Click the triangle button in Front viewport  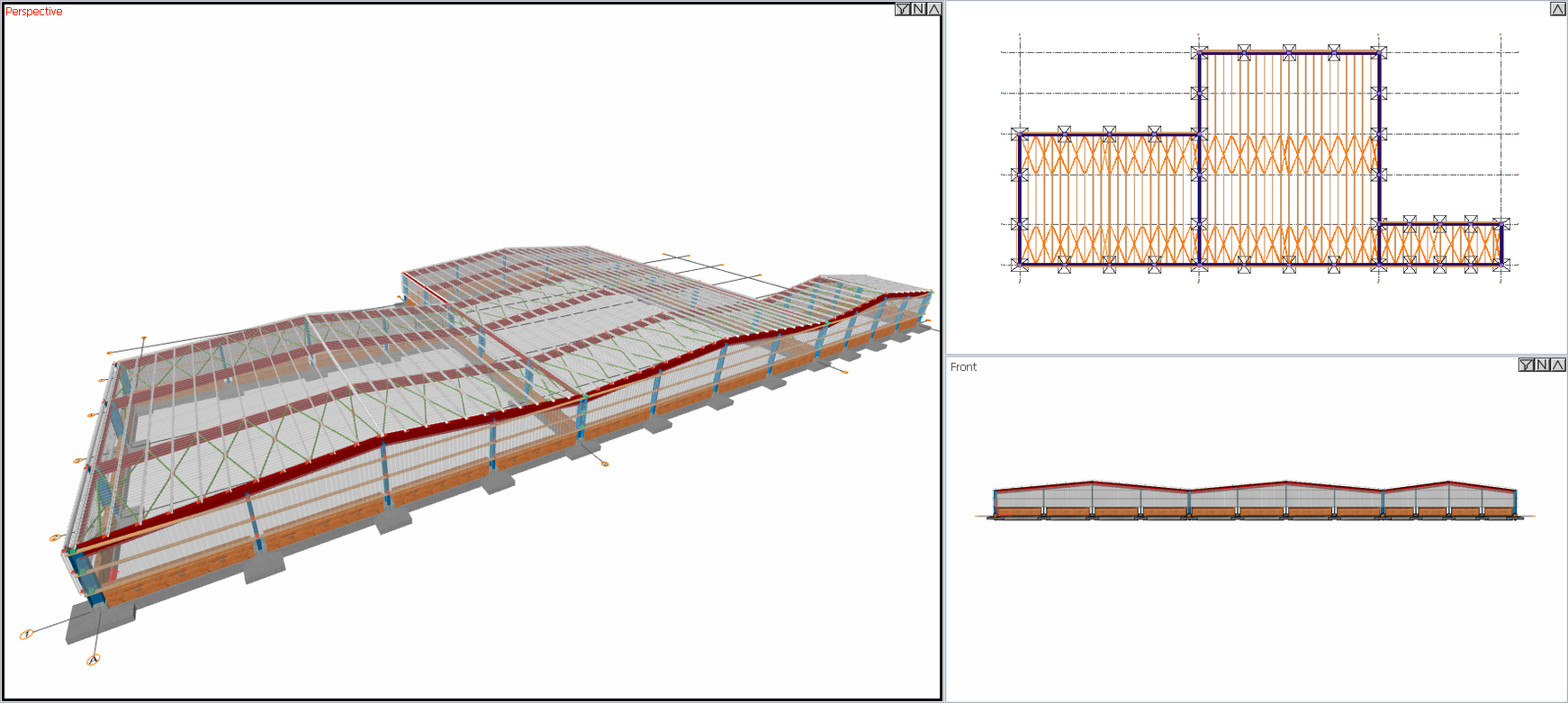coord(1557,365)
